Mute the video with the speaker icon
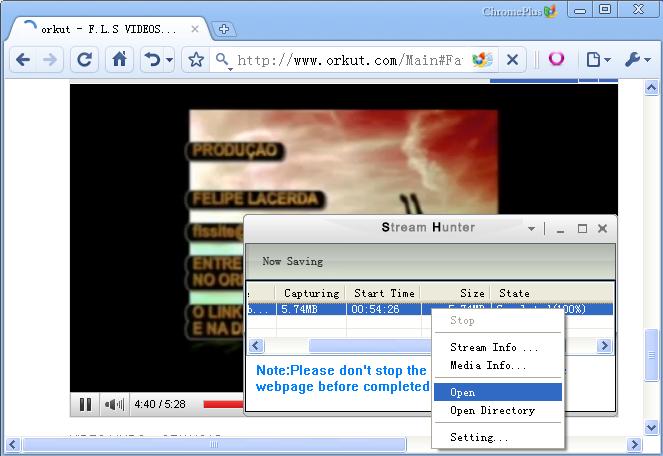Viewport: 663px width, 456px height. (114, 404)
